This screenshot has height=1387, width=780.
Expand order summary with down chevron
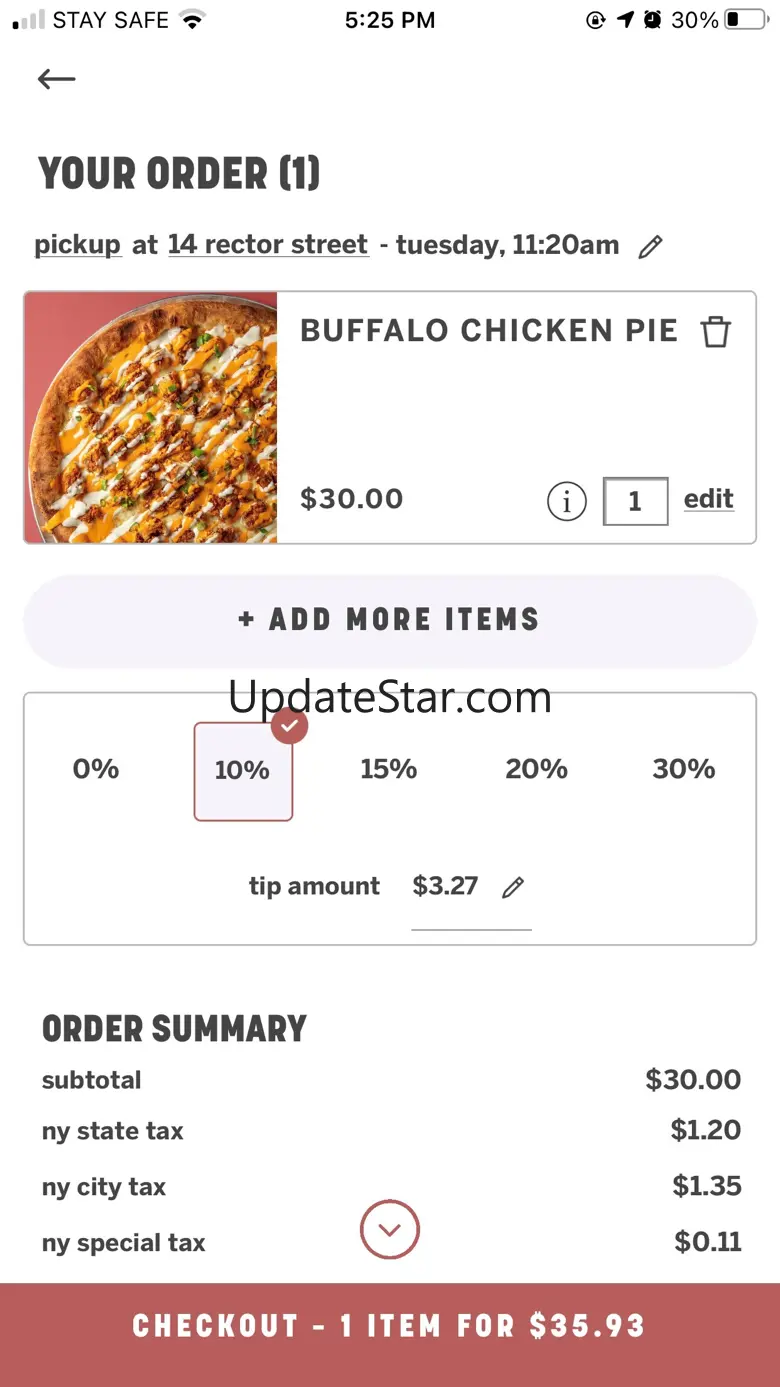coord(389,1229)
